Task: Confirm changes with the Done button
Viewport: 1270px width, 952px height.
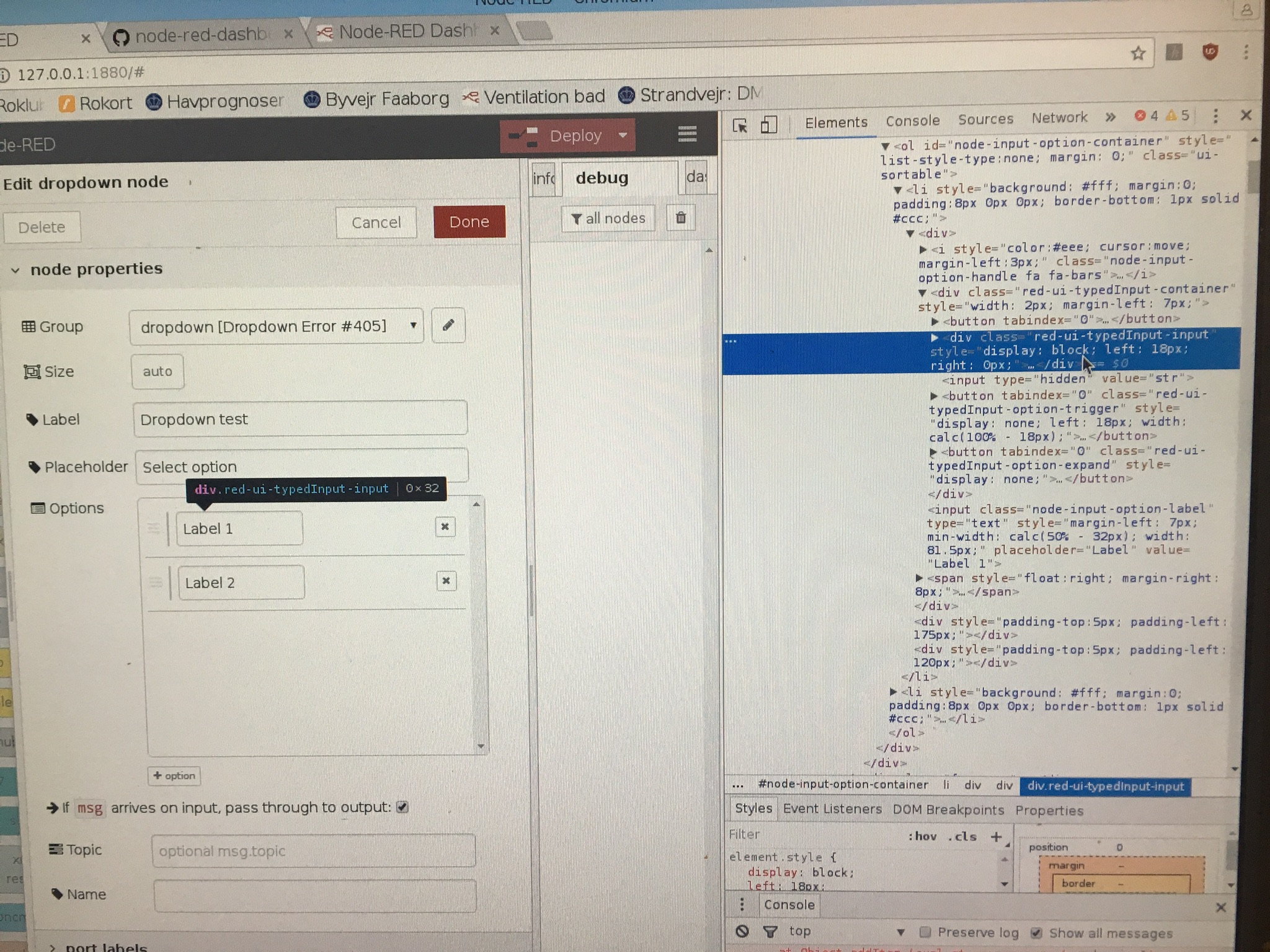Action: [469, 221]
